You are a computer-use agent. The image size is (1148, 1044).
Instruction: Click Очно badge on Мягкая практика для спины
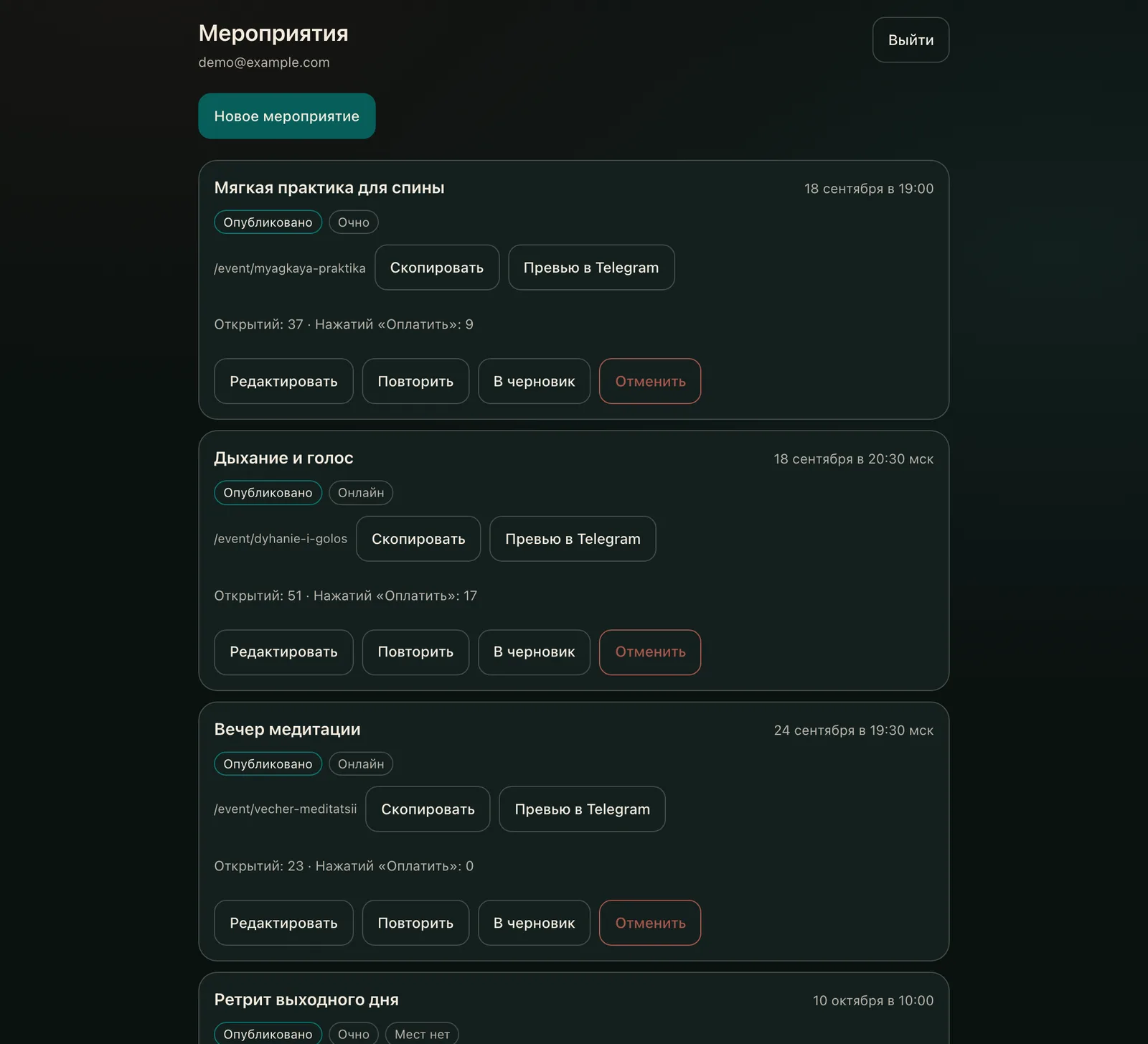(x=354, y=222)
